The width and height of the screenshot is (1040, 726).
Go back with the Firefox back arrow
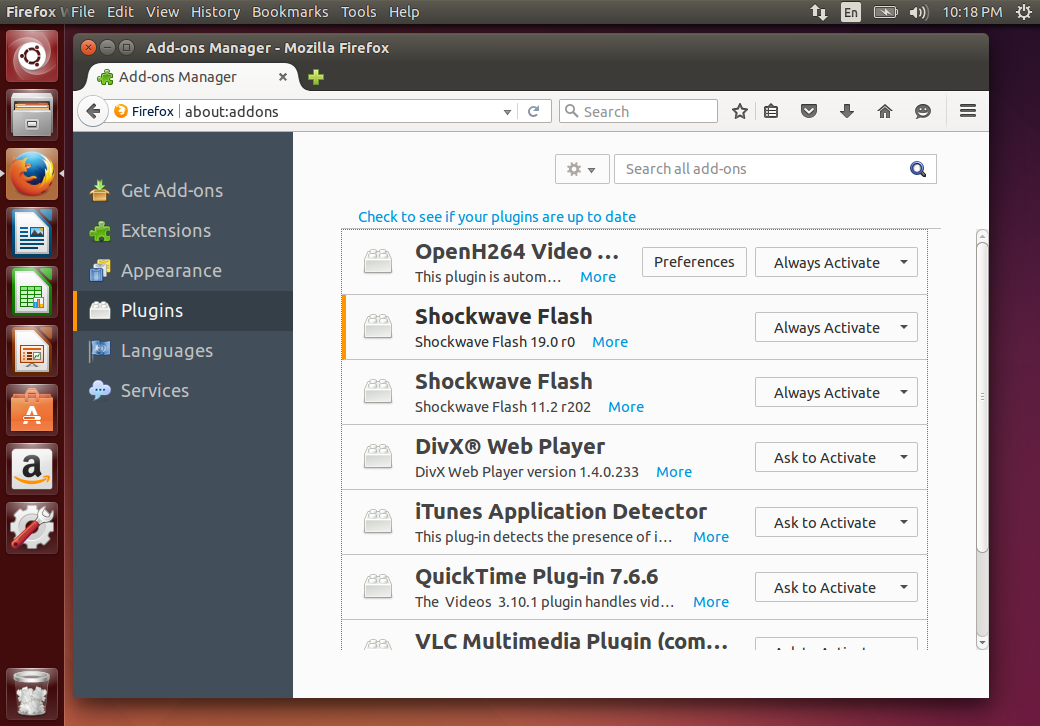pos(94,111)
